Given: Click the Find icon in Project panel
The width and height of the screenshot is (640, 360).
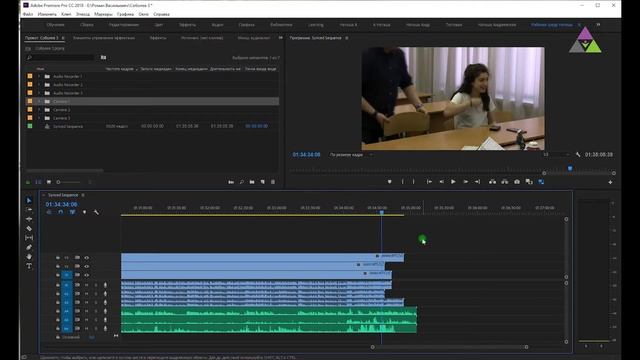Looking at the screenshot, I should [242, 182].
